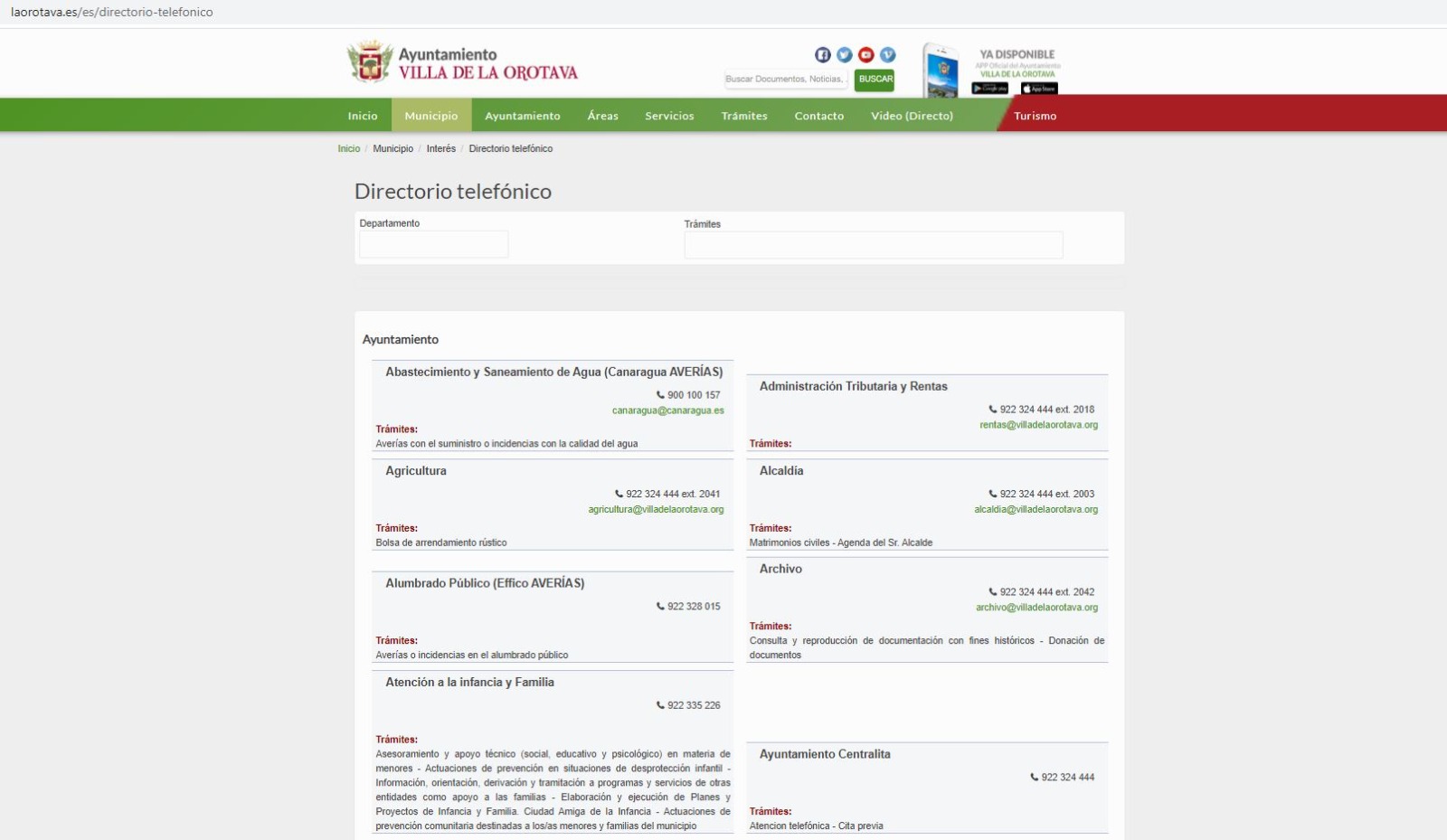Open the YouTube icon in the header

(865, 54)
